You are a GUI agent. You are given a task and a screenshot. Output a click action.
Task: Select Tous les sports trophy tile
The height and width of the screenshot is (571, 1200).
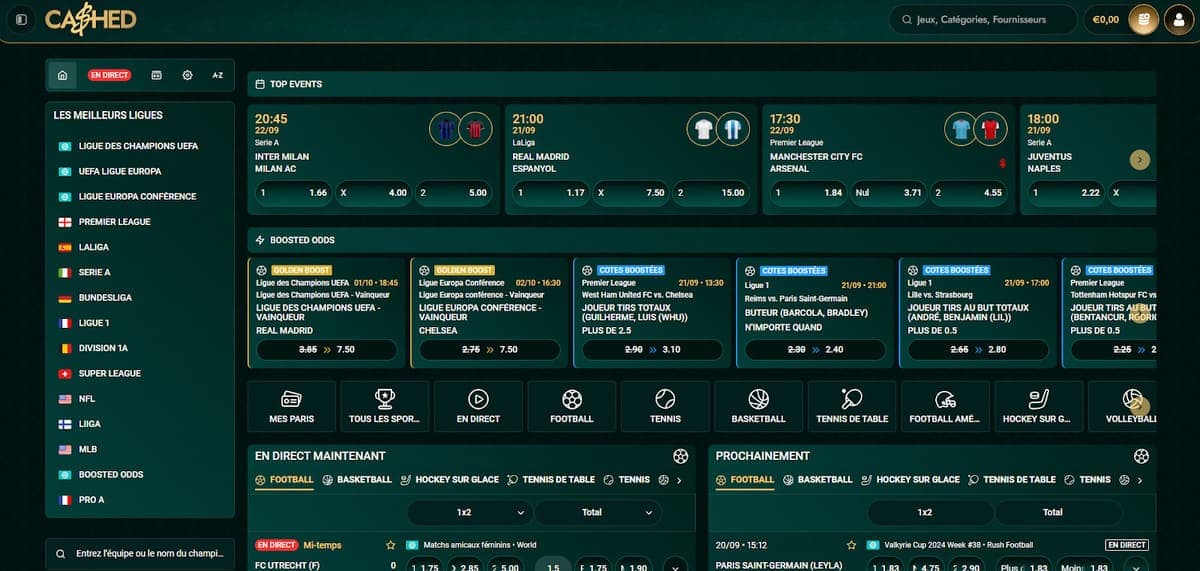pyautogui.click(x=384, y=407)
